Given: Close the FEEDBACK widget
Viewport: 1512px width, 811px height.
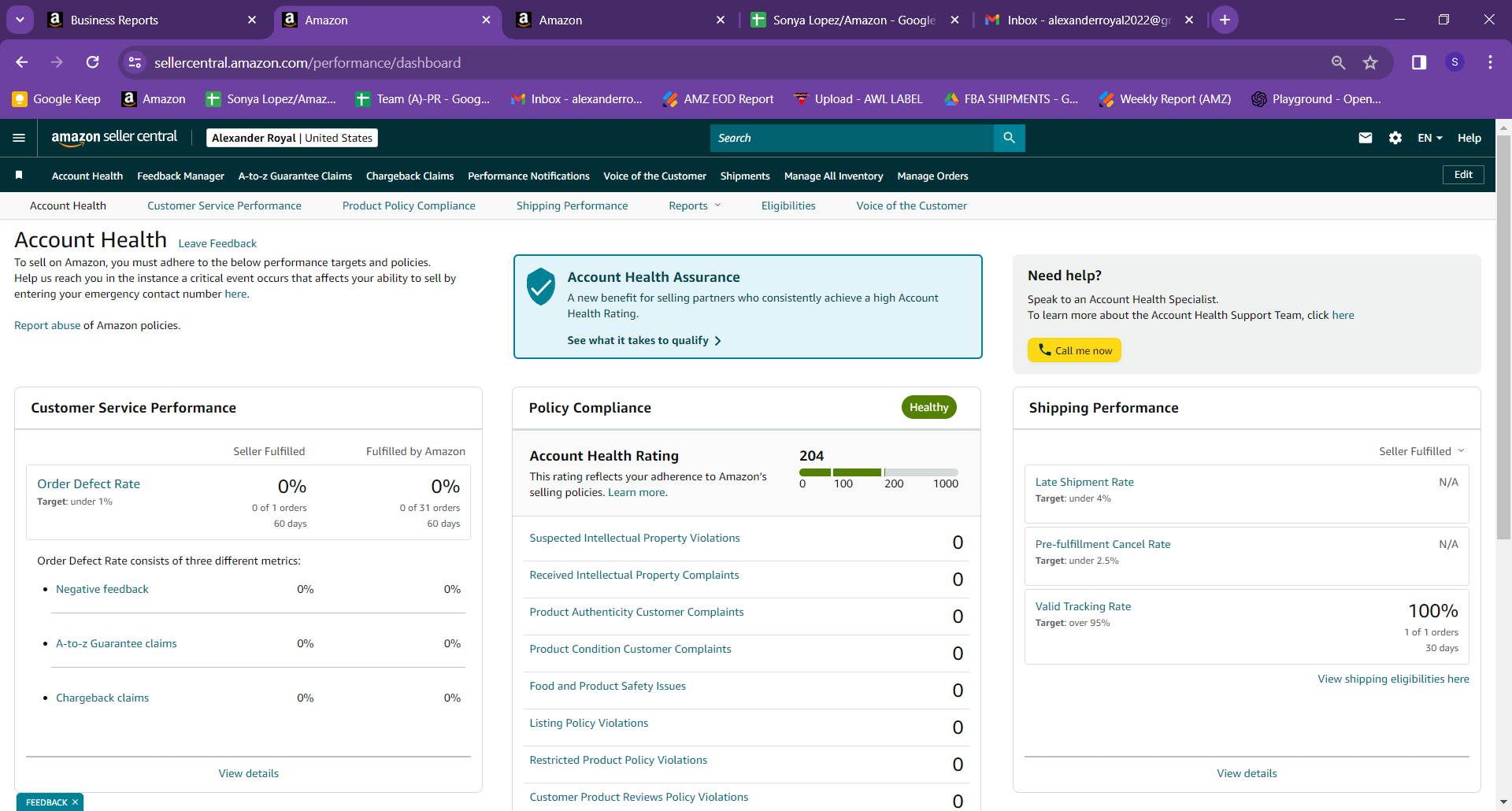Looking at the screenshot, I should click(75, 802).
